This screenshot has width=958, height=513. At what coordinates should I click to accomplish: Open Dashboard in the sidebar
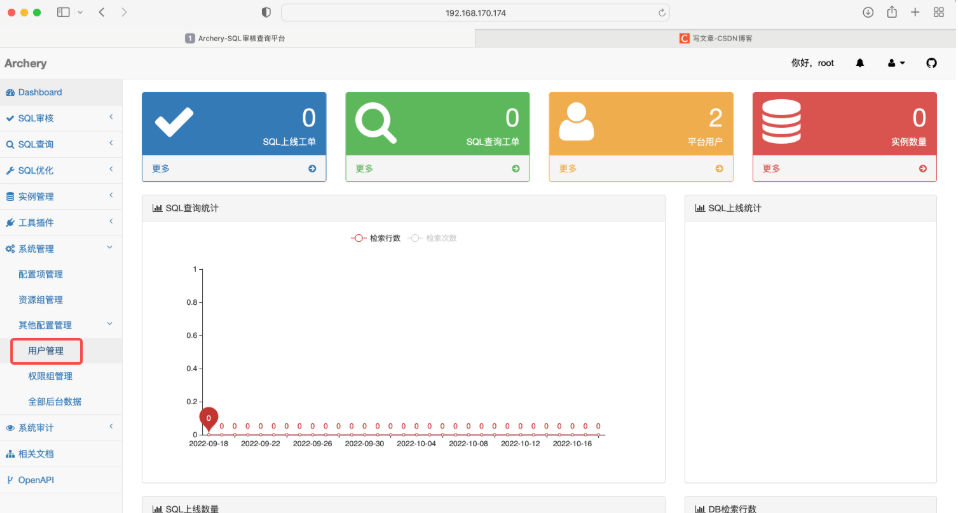pos(61,92)
